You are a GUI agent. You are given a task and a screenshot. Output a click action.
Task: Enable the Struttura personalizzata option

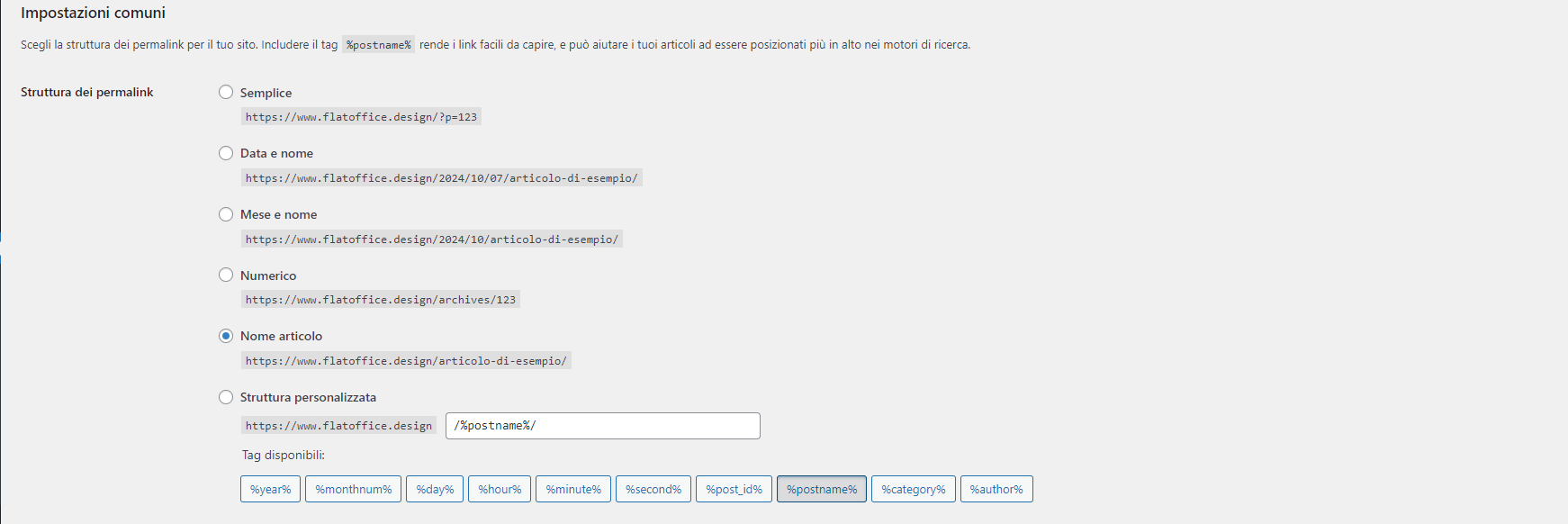(x=226, y=397)
